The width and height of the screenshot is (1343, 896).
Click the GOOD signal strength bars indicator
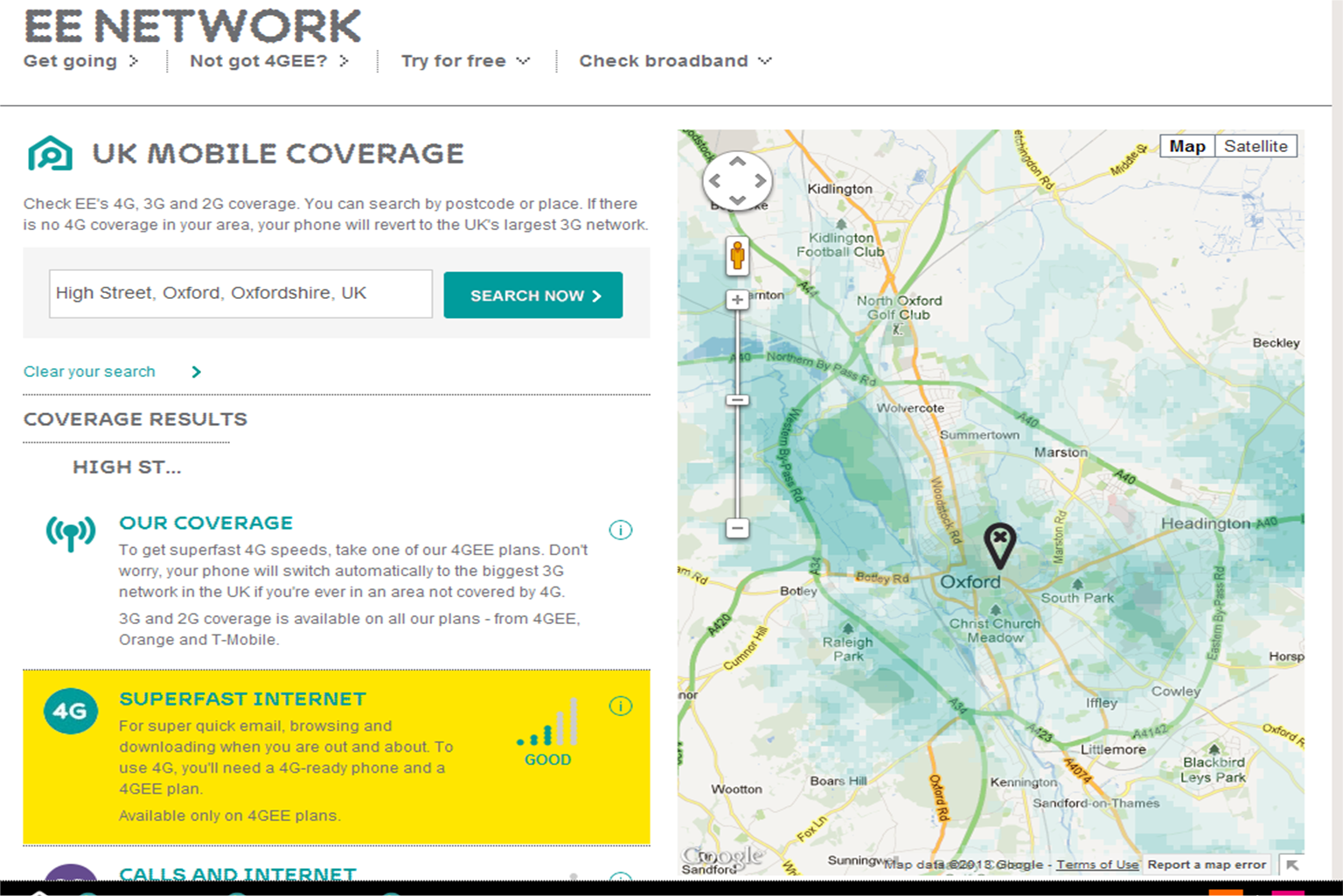coord(547,726)
